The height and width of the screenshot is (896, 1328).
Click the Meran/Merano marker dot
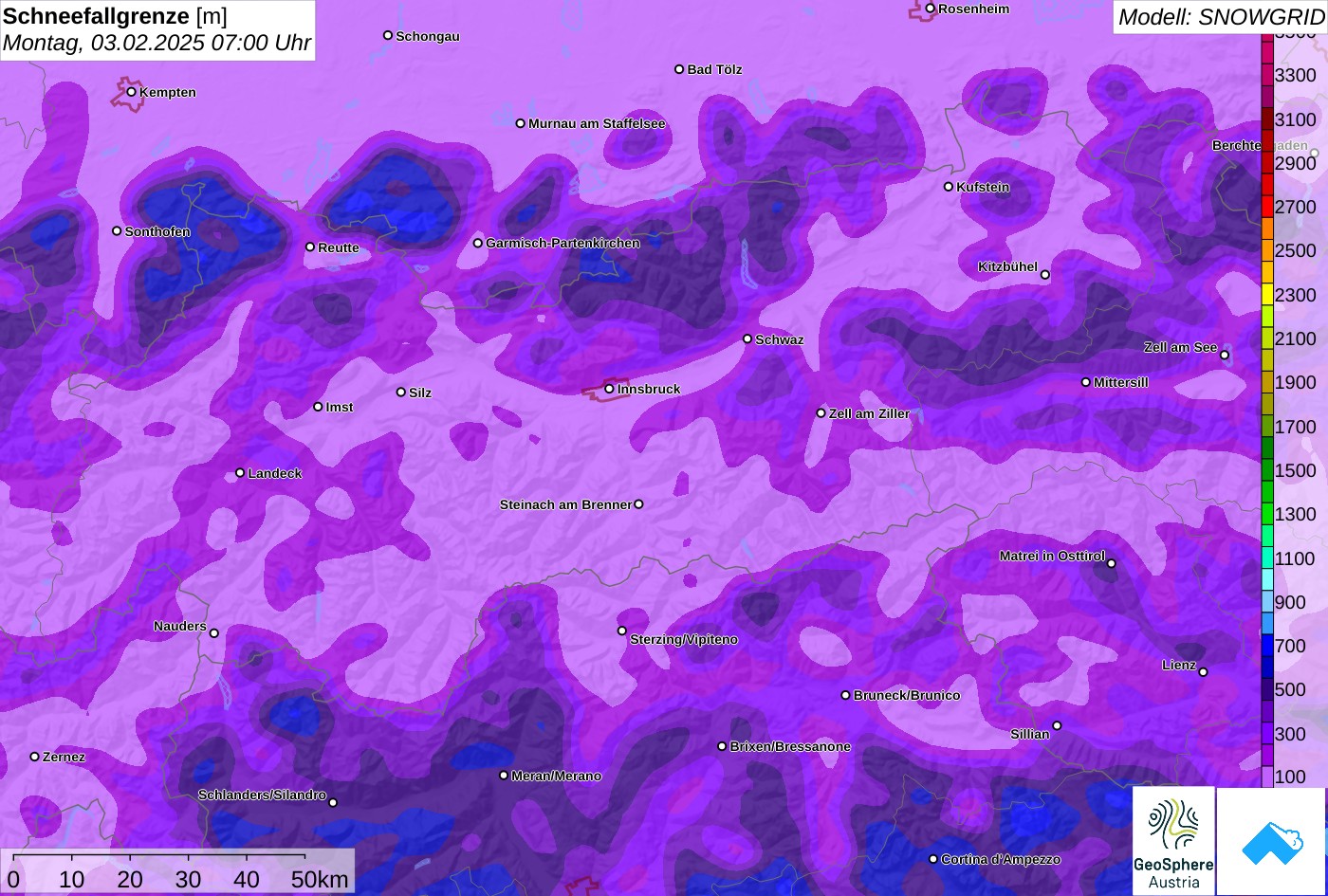point(504,776)
